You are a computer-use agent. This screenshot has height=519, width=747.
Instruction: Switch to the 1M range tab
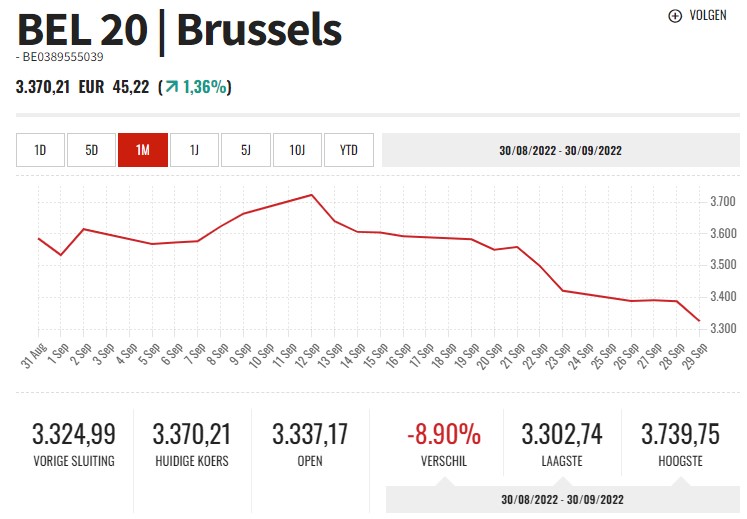[x=143, y=150]
